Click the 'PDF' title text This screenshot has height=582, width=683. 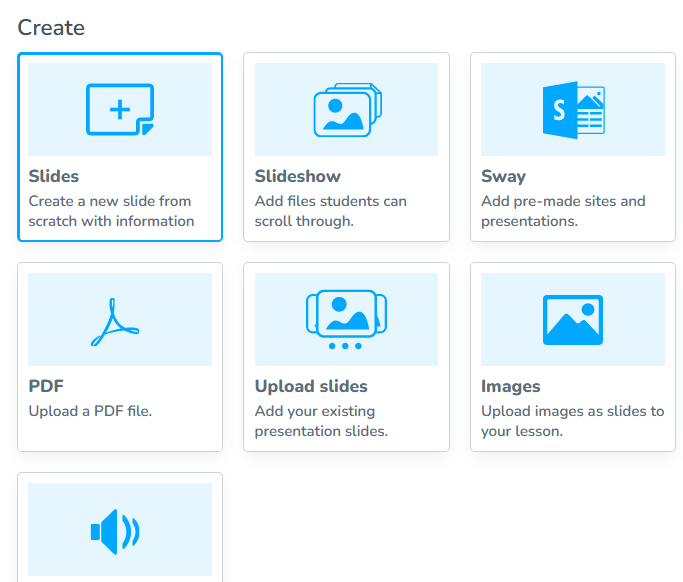pyautogui.click(x=46, y=386)
